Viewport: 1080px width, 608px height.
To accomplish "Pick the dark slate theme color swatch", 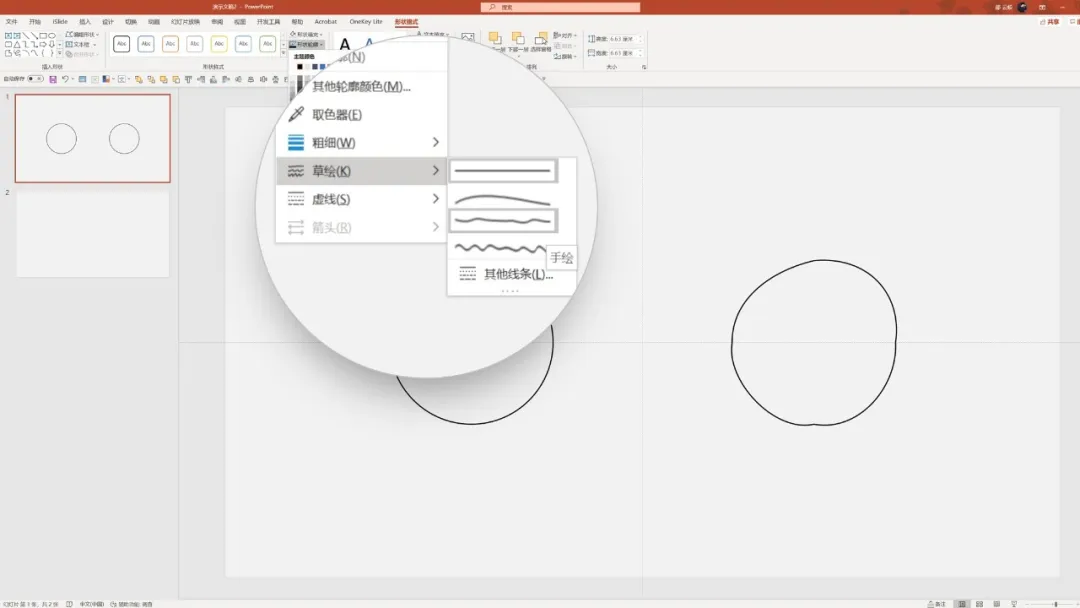I will click(315, 67).
